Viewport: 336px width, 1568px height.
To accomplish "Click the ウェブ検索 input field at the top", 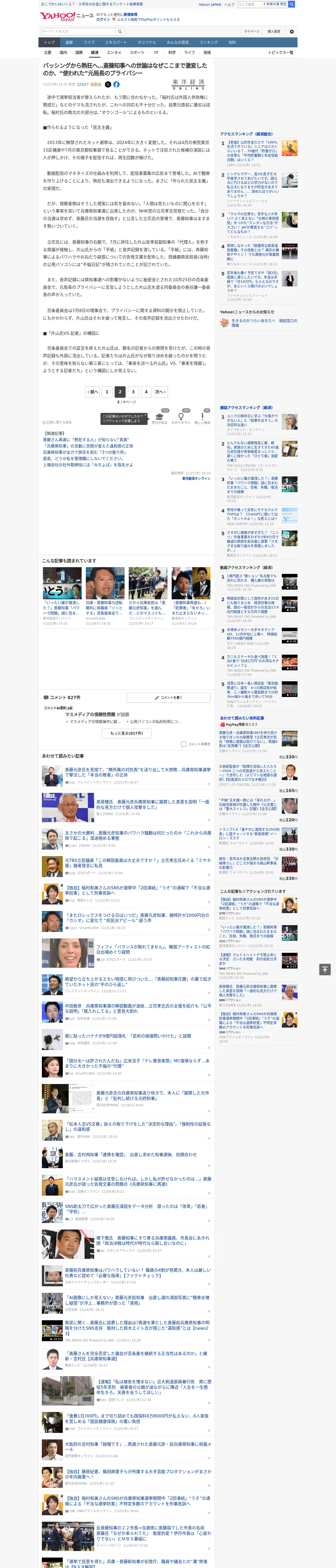I will [249, 4].
